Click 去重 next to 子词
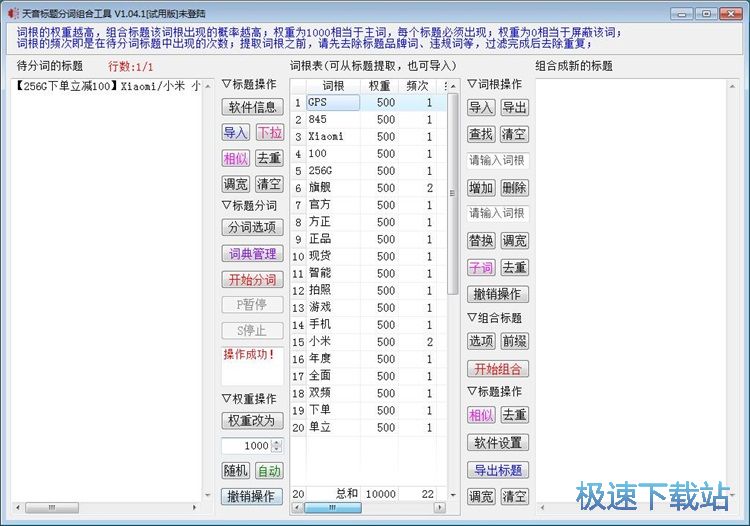The width and height of the screenshot is (750, 526). (x=514, y=267)
